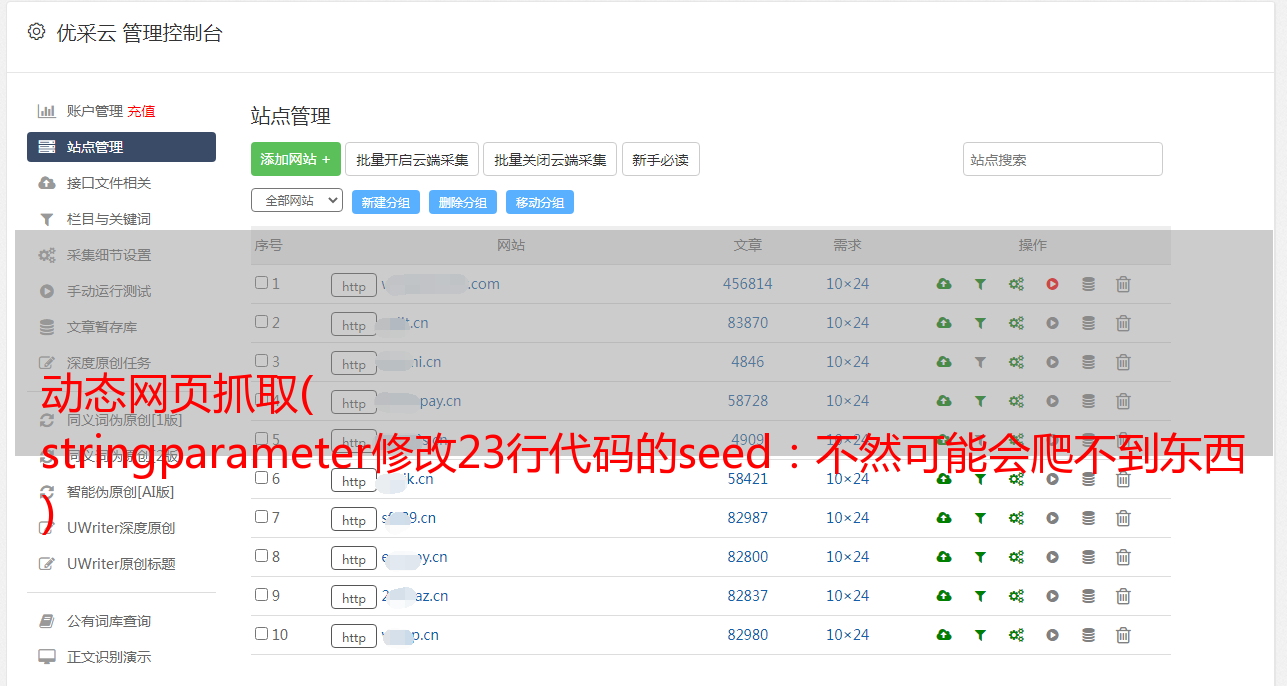Screen dimensions: 1287x686
Task: Open the filter icon for site row 1
Action: (x=980, y=284)
